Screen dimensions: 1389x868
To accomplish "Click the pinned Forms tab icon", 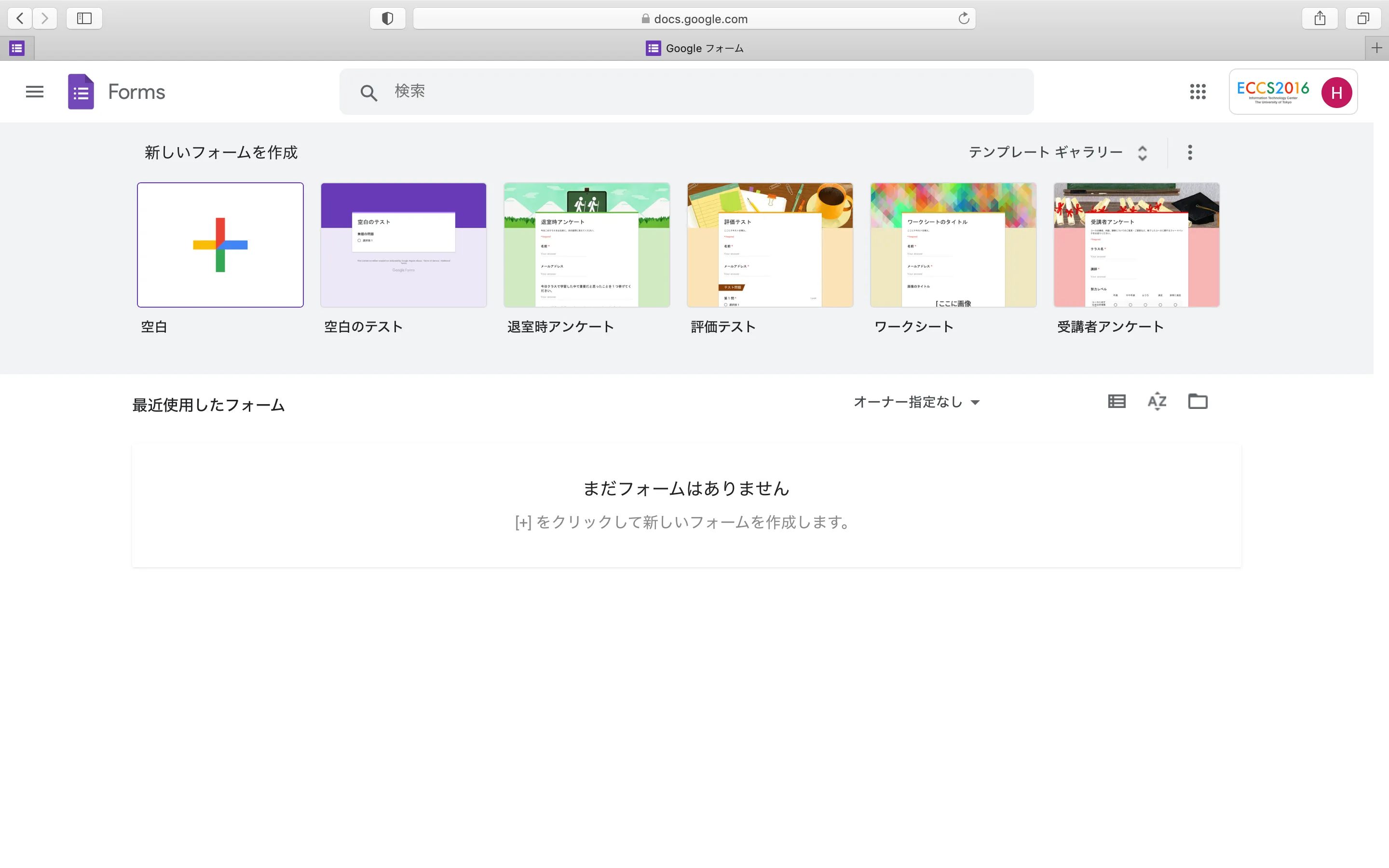I will [x=17, y=48].
